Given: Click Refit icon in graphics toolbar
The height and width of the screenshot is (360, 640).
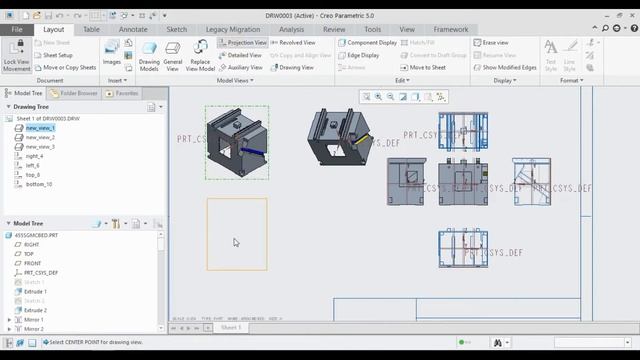Looking at the screenshot, I should (x=366, y=97).
